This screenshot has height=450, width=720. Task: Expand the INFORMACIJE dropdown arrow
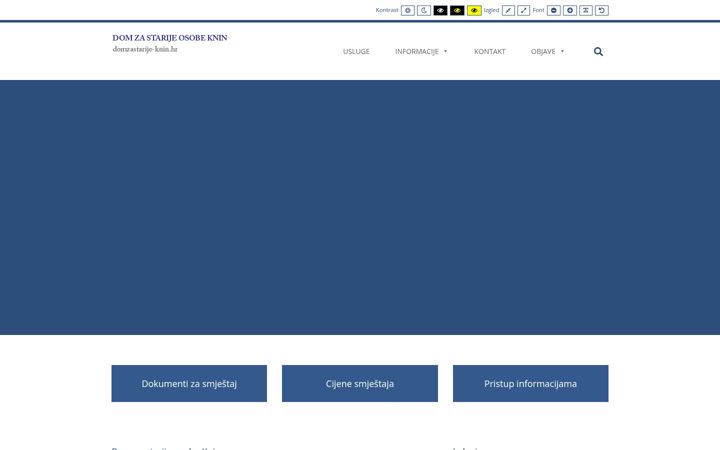[445, 51]
